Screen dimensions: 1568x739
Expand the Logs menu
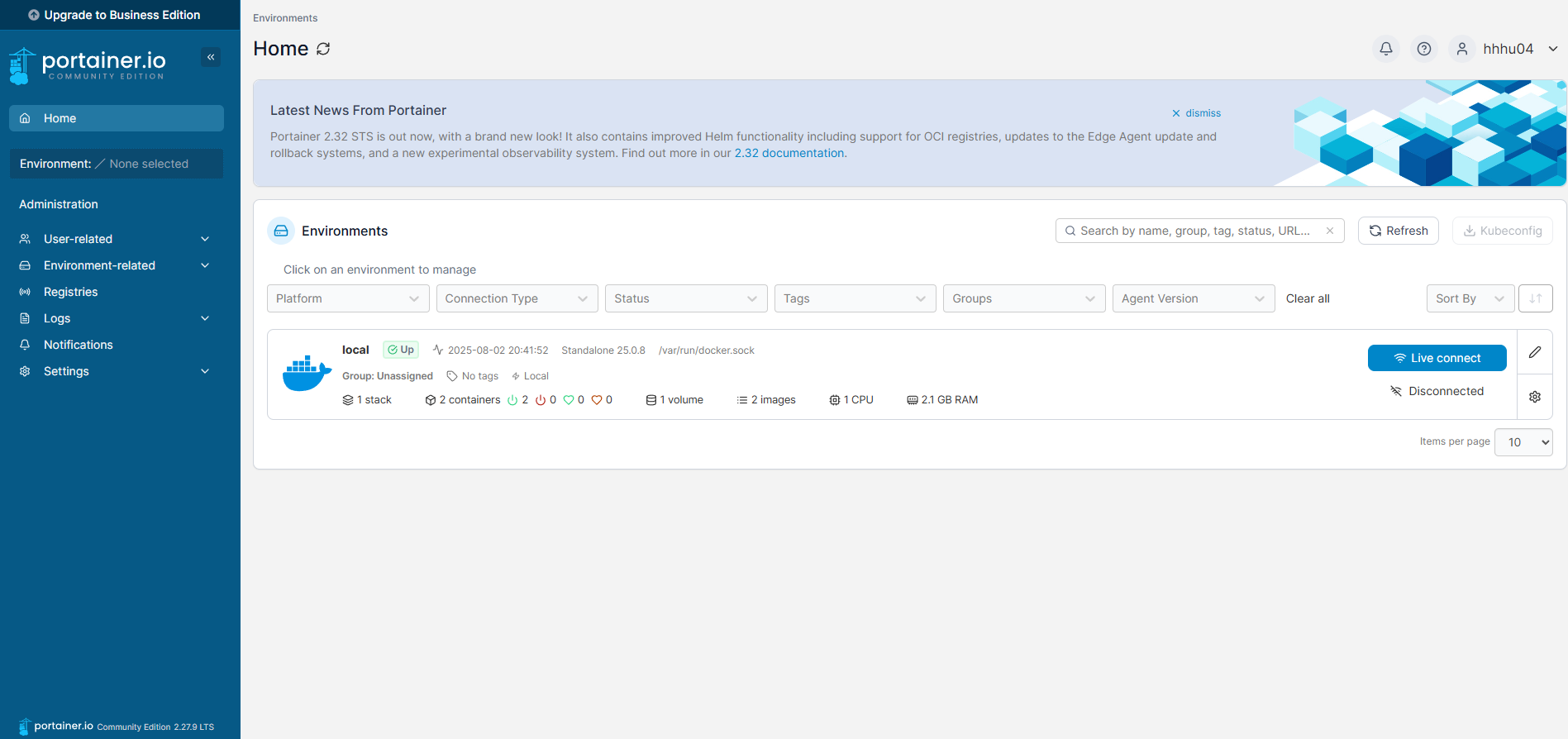pyautogui.click(x=116, y=318)
